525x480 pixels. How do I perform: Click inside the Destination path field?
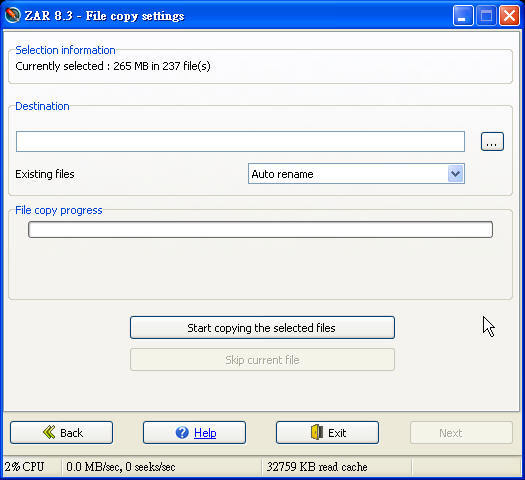pos(240,142)
